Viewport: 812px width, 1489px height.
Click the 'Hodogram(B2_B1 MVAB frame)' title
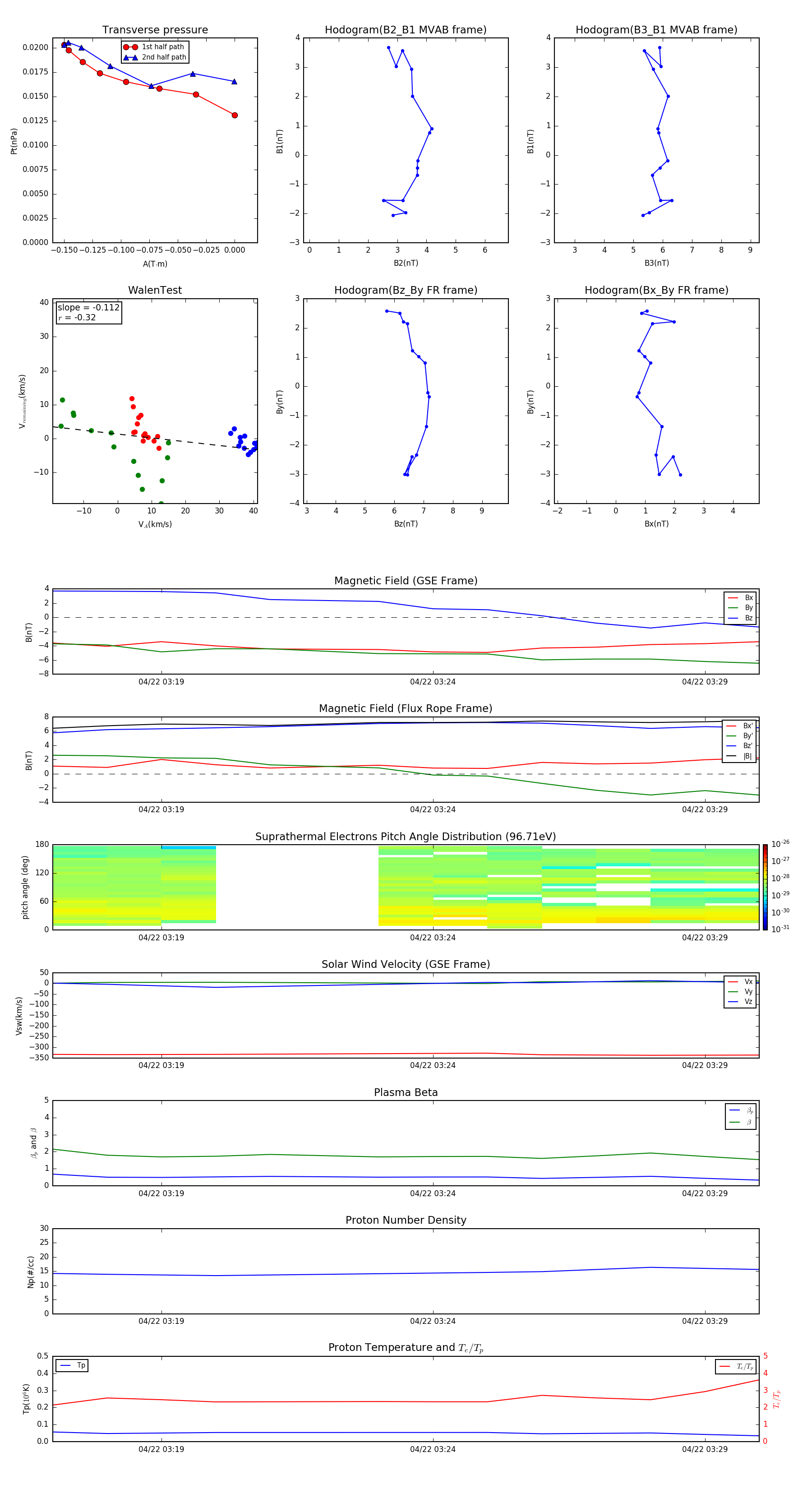pyautogui.click(x=406, y=30)
